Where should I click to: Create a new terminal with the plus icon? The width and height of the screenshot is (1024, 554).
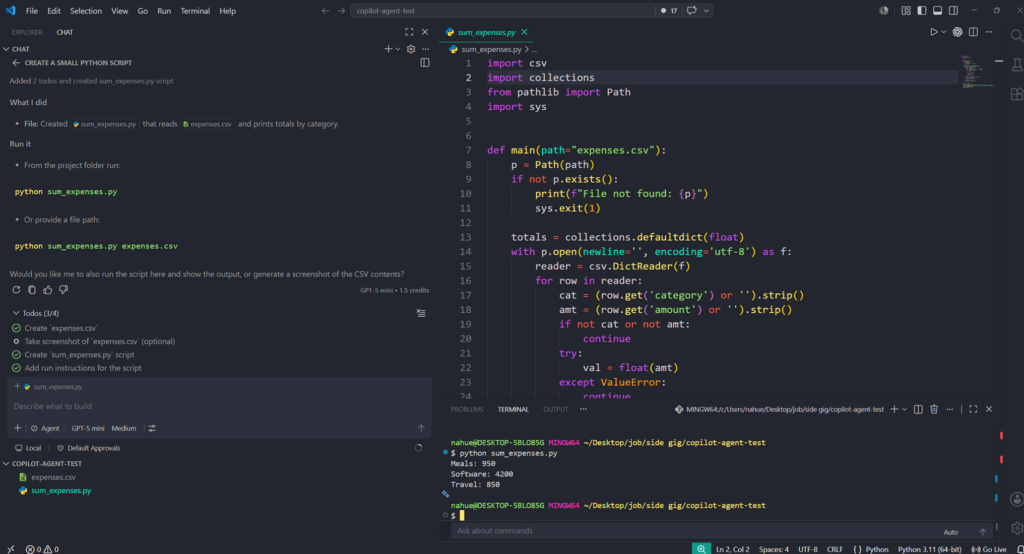(894, 409)
